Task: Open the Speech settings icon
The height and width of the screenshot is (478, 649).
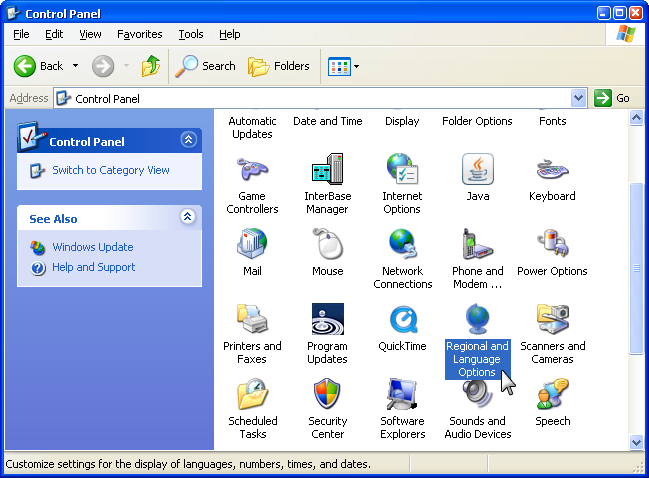Action: (553, 394)
